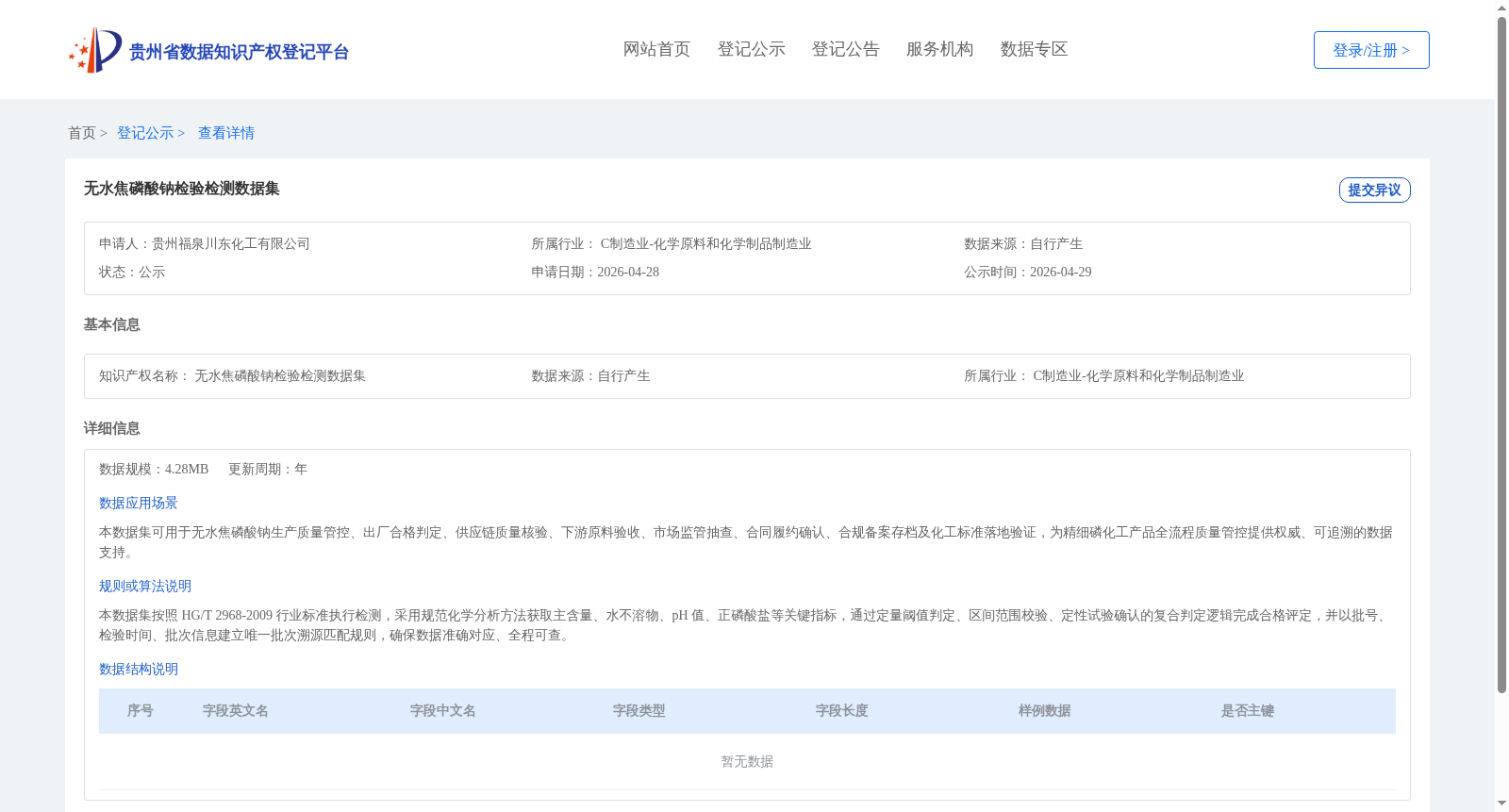Go back to 首页 breadcrumb
This screenshot has height=812, width=1509.
[x=82, y=133]
